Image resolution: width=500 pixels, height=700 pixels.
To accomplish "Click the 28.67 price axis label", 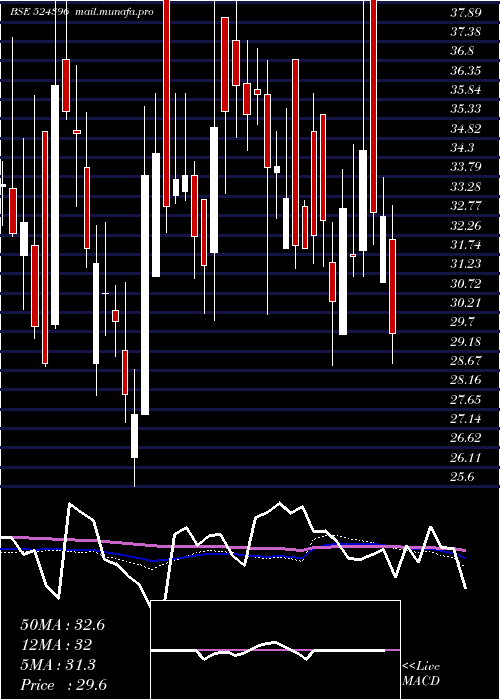I will (x=466, y=360).
